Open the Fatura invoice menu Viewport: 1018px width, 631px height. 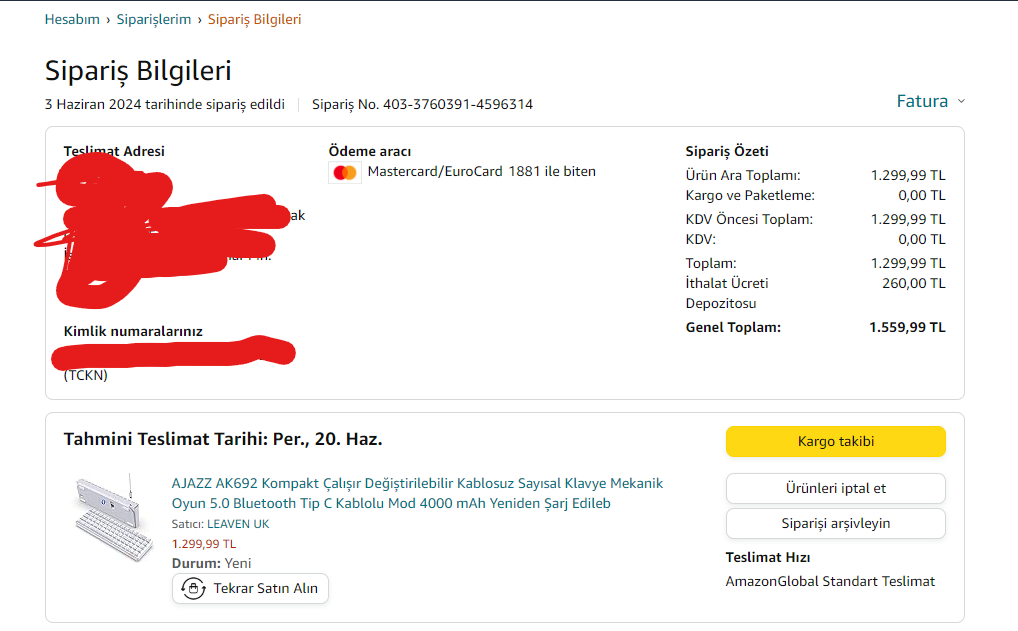pyautogui.click(x=922, y=101)
